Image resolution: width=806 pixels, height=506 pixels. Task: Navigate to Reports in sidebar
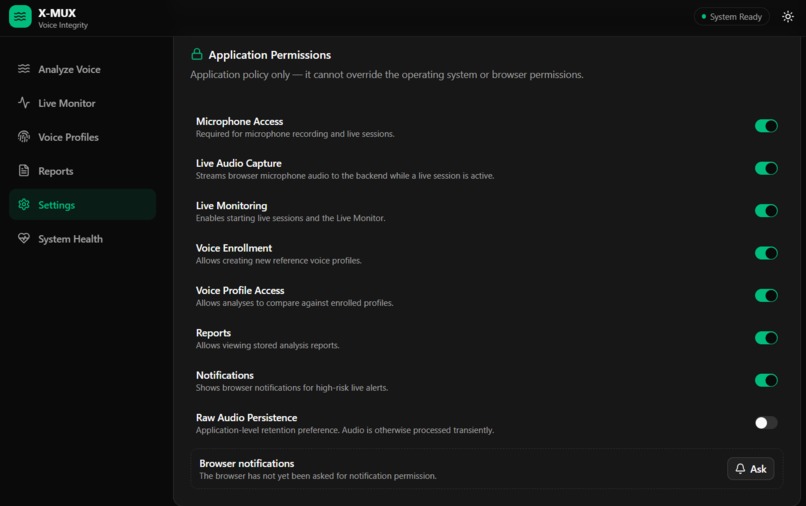coord(82,171)
